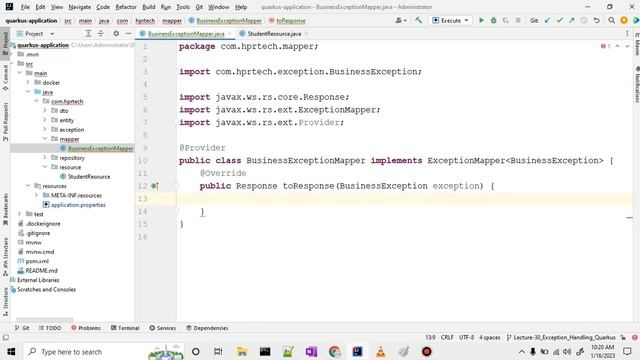Open File Explorer from taskbar
Image resolution: width=640 pixels, height=360 pixels.
242,351
